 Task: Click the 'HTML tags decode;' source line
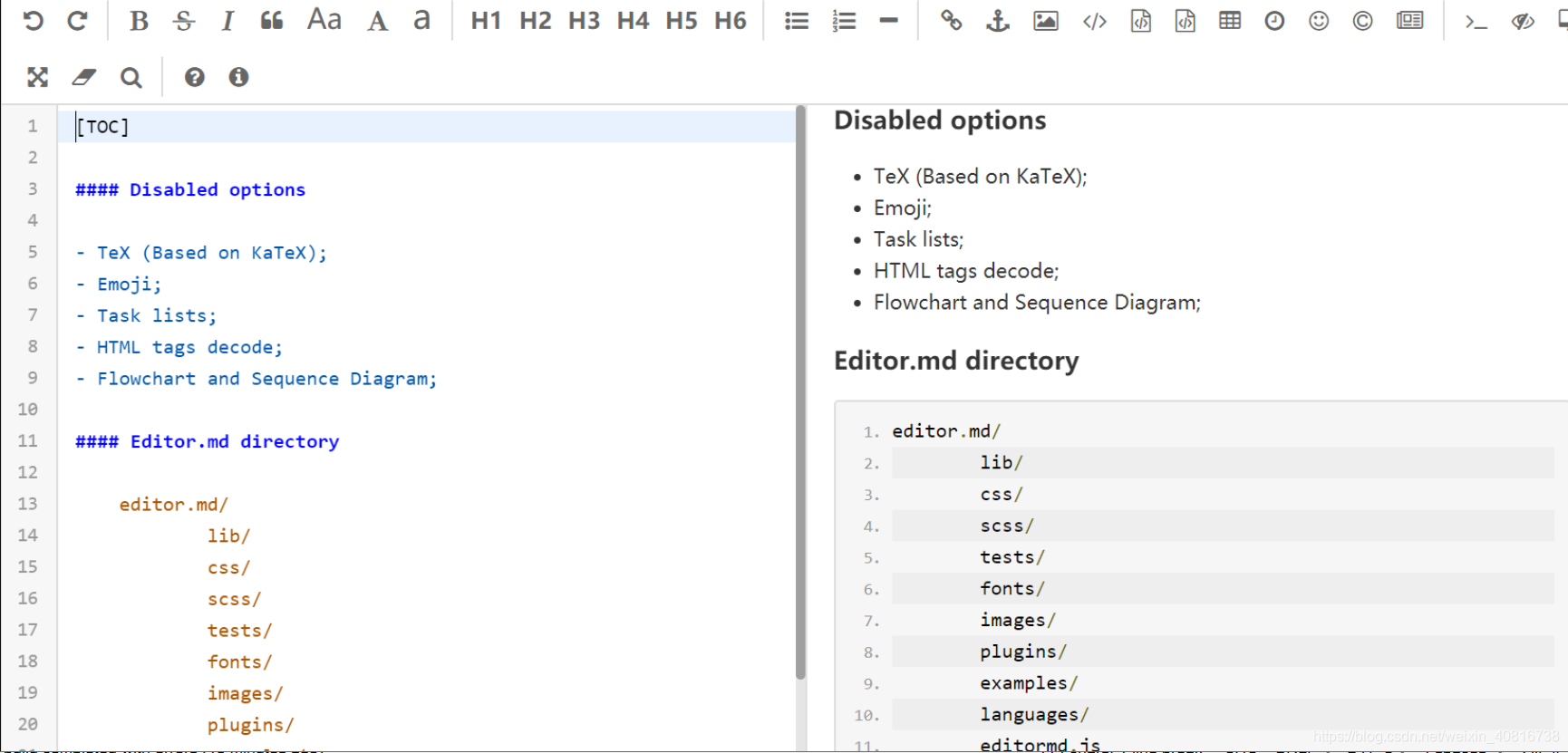[179, 347]
